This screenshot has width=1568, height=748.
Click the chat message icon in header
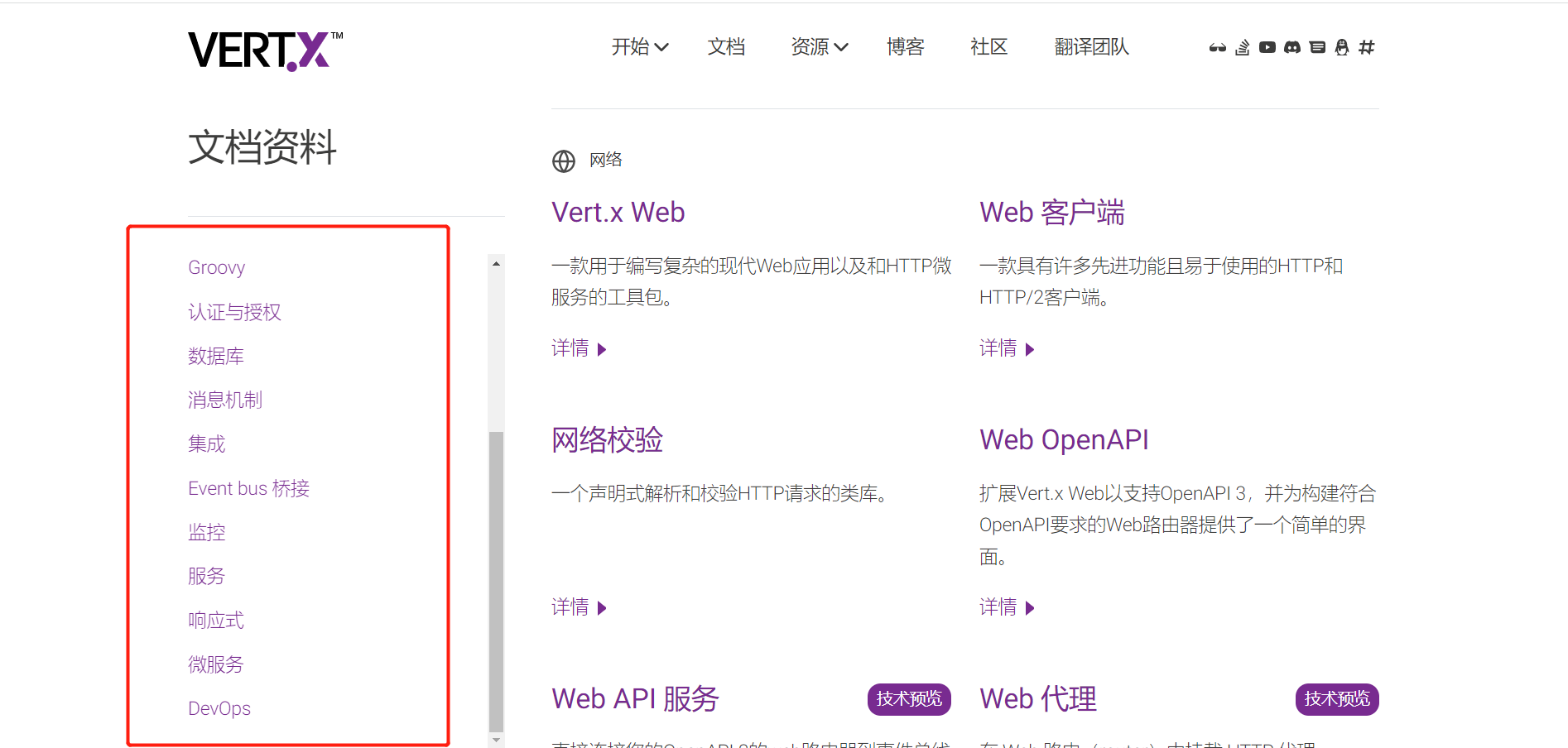coord(1316,47)
